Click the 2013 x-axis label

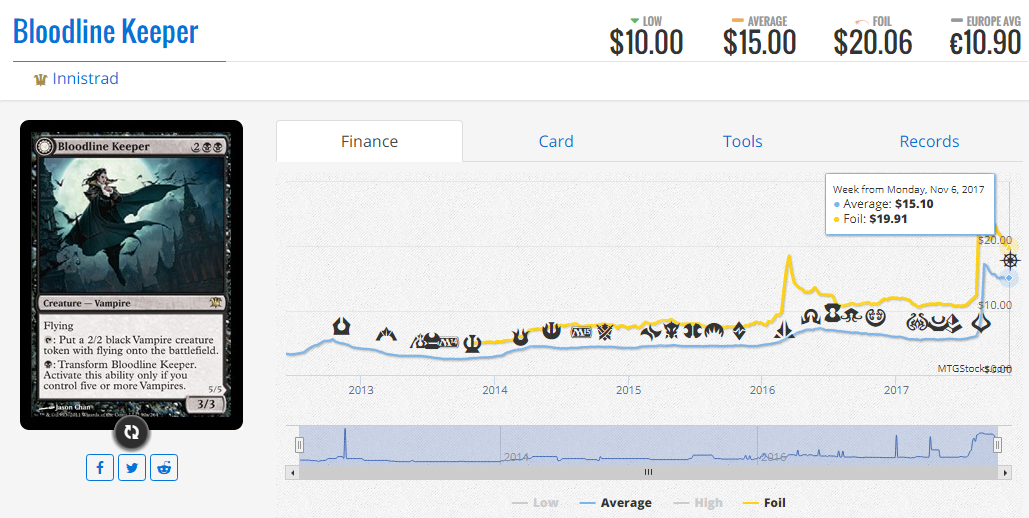361,390
